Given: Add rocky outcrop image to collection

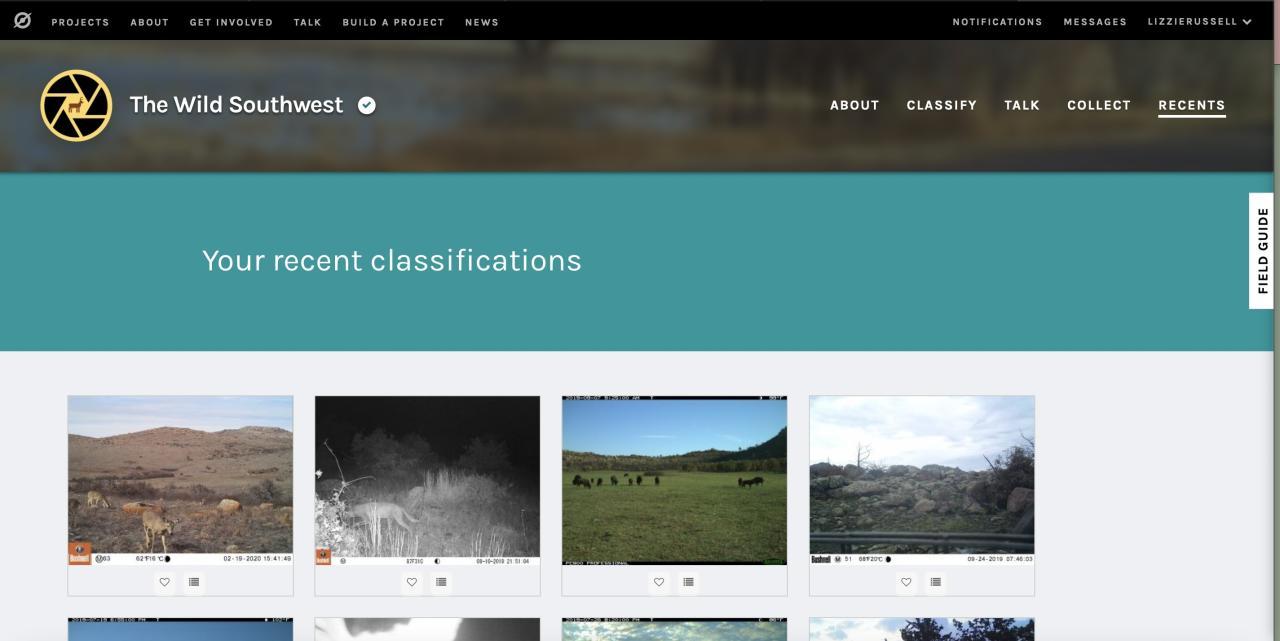Looking at the screenshot, I should (935, 582).
